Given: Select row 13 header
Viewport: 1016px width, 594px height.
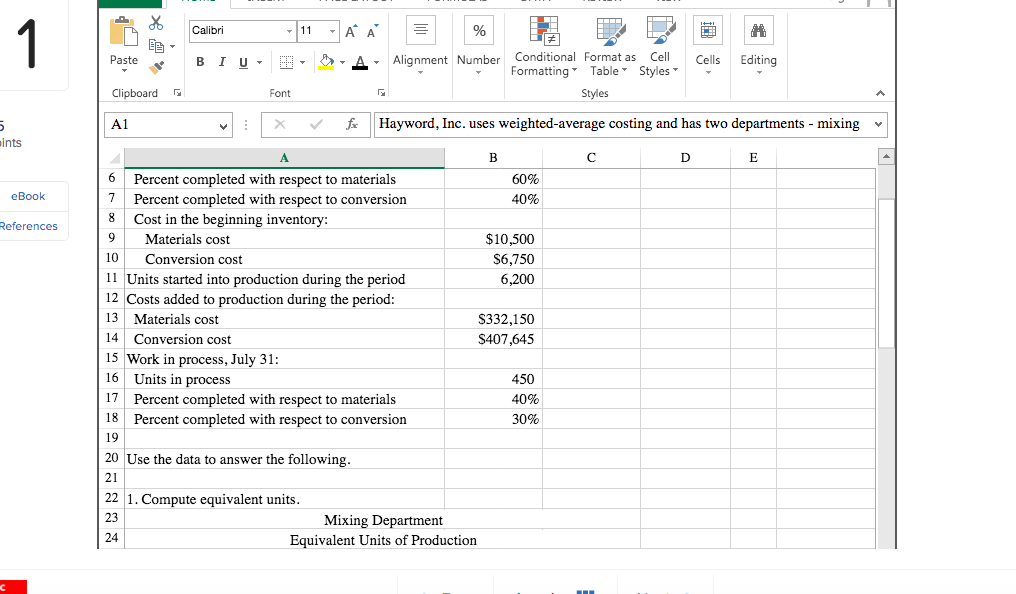Looking at the screenshot, I should point(112,318).
